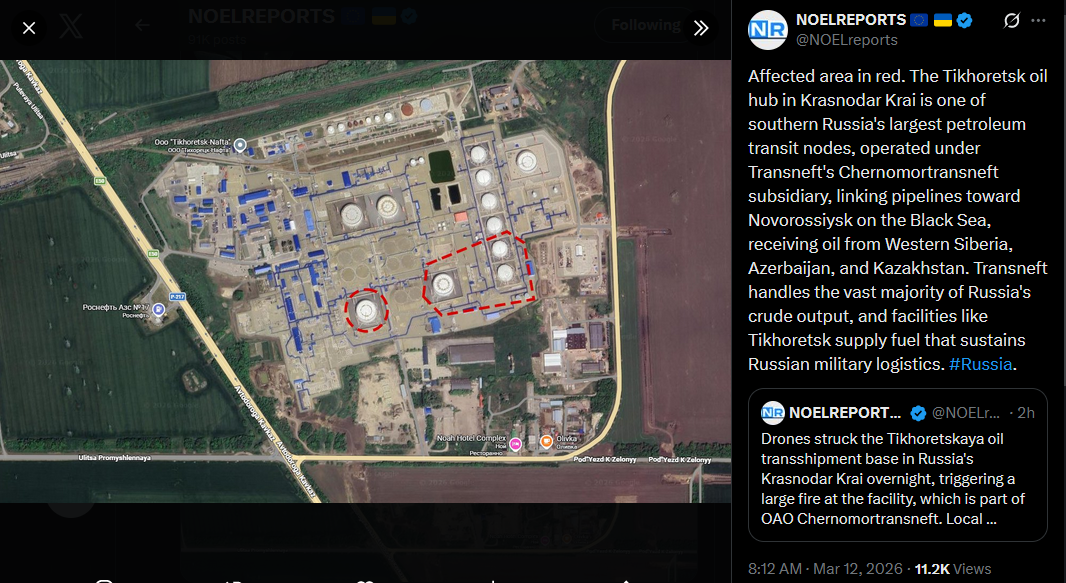Click the satellite image of the oil hub
Screen dimensions: 1066x583
tap(365, 281)
